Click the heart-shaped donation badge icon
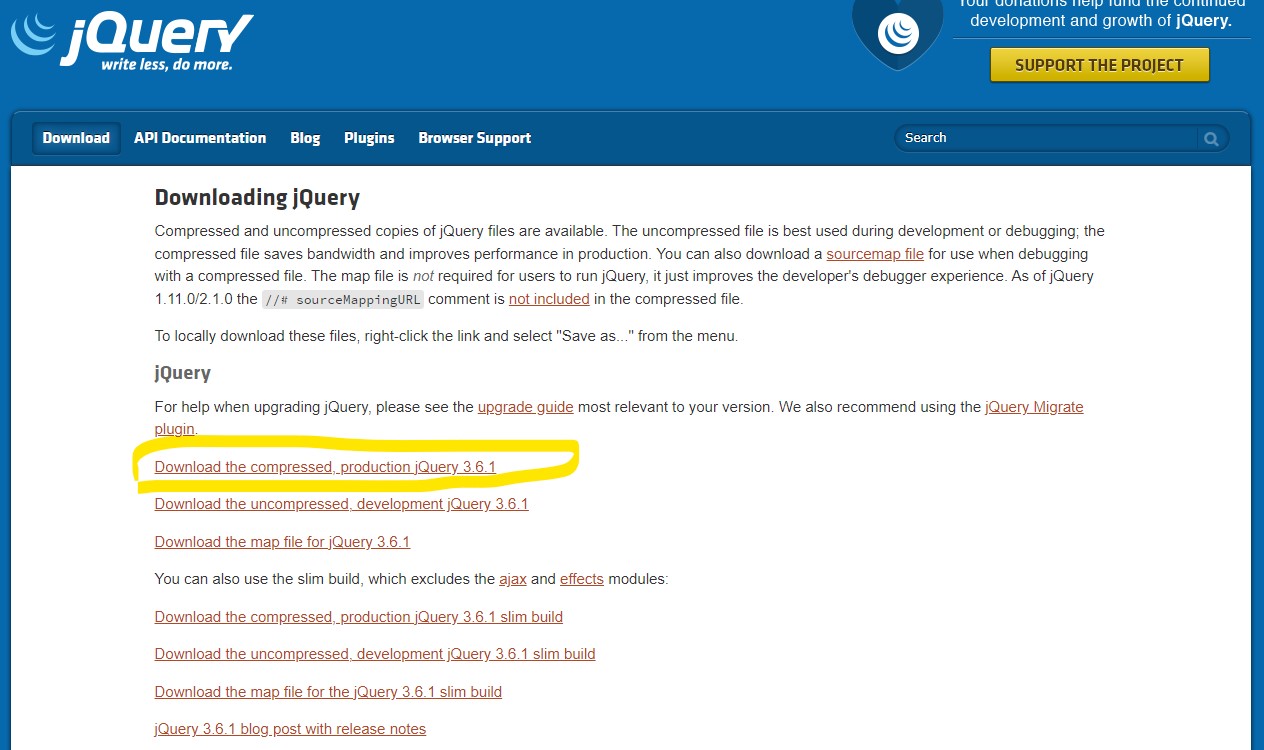 pyautogui.click(x=898, y=33)
